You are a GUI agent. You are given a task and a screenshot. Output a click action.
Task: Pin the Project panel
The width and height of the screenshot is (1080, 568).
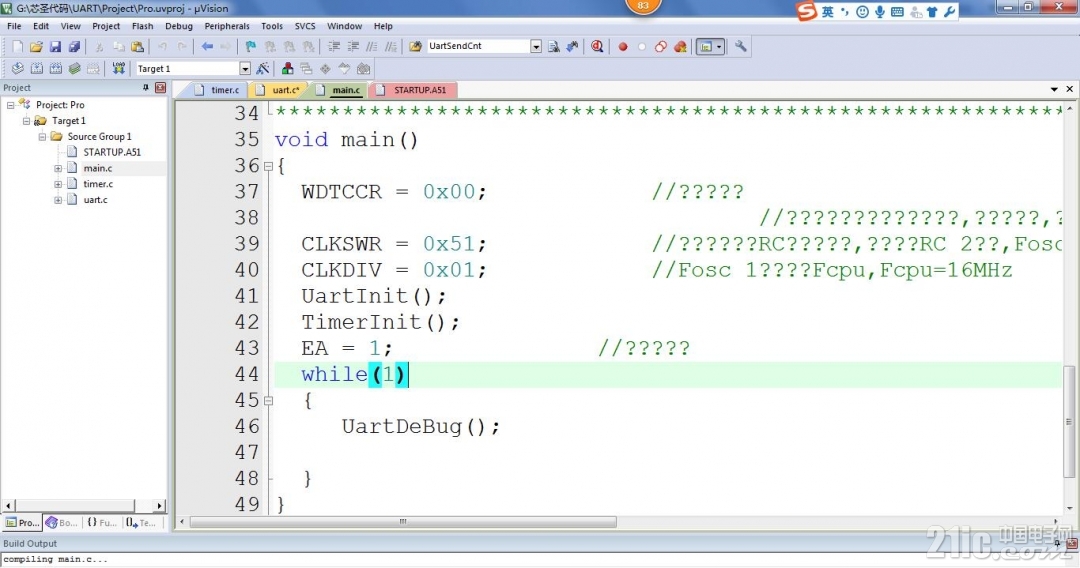pos(145,87)
